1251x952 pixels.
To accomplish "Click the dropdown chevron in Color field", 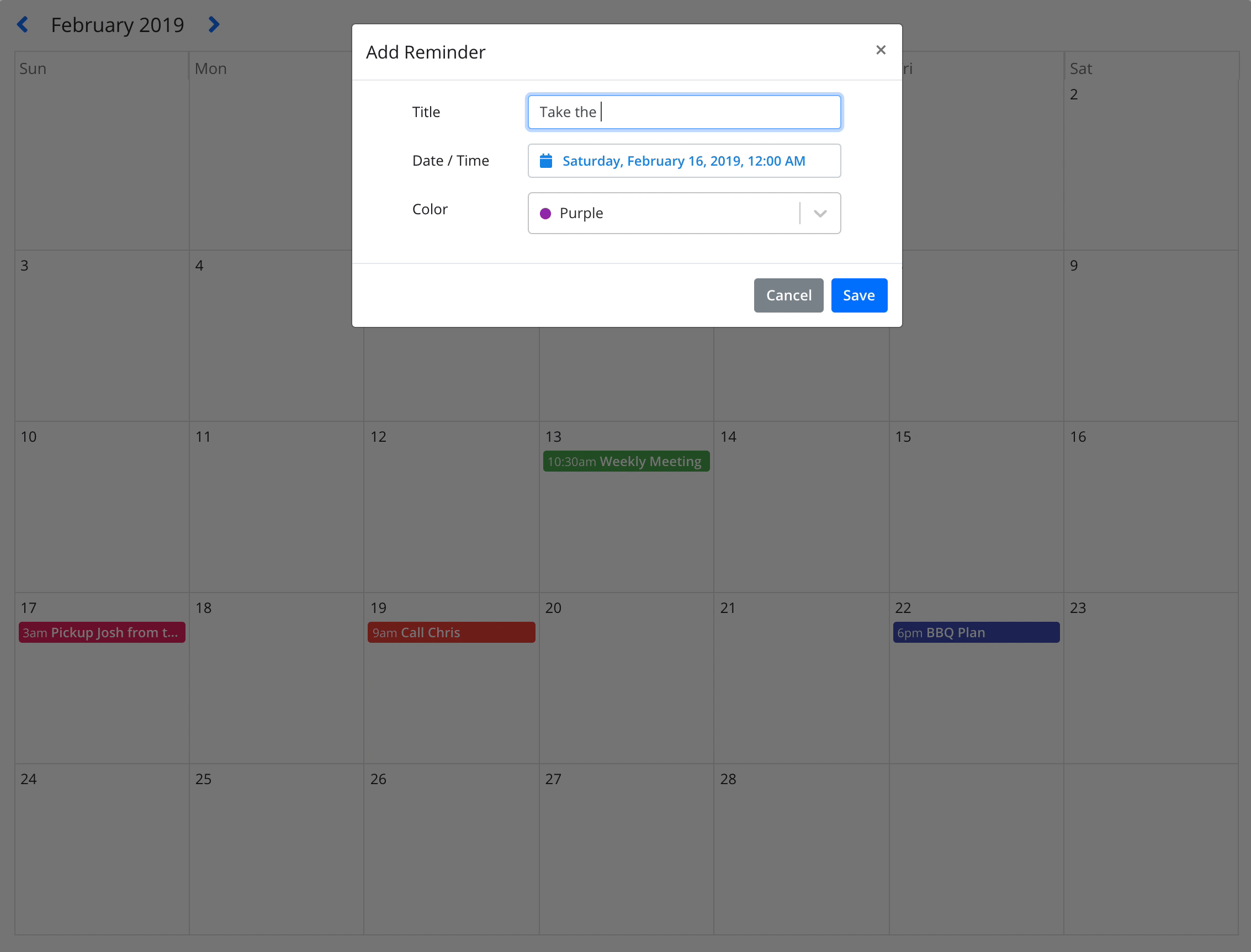I will tap(820, 212).
